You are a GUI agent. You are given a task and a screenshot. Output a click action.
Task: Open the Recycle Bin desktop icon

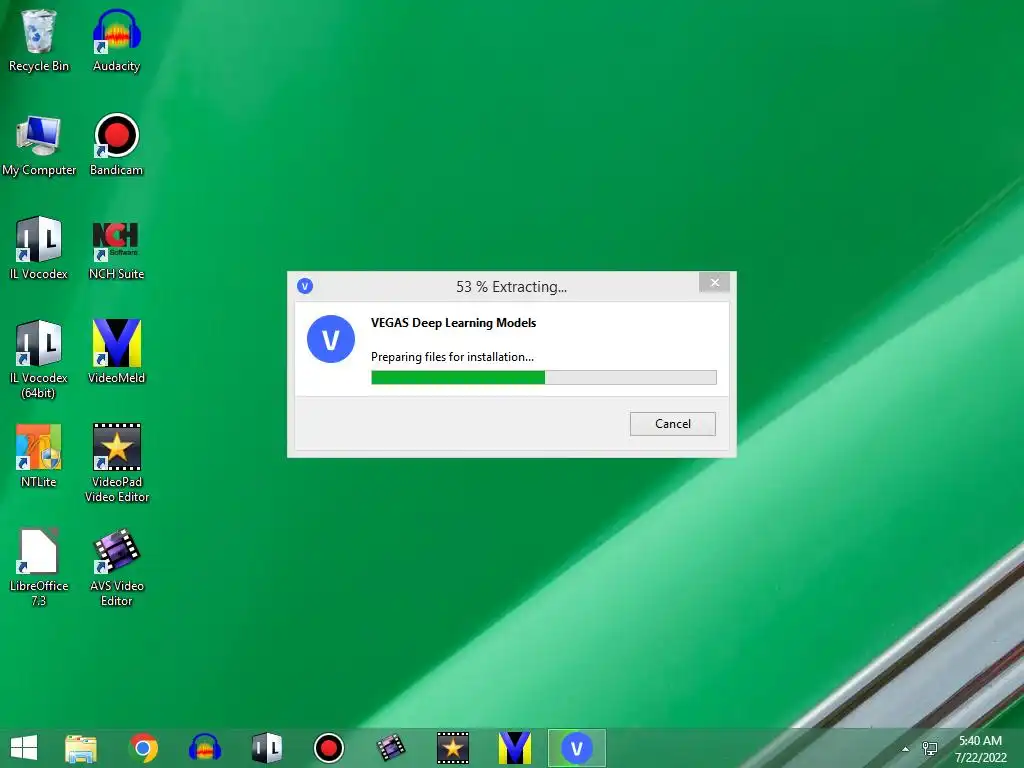point(39,40)
